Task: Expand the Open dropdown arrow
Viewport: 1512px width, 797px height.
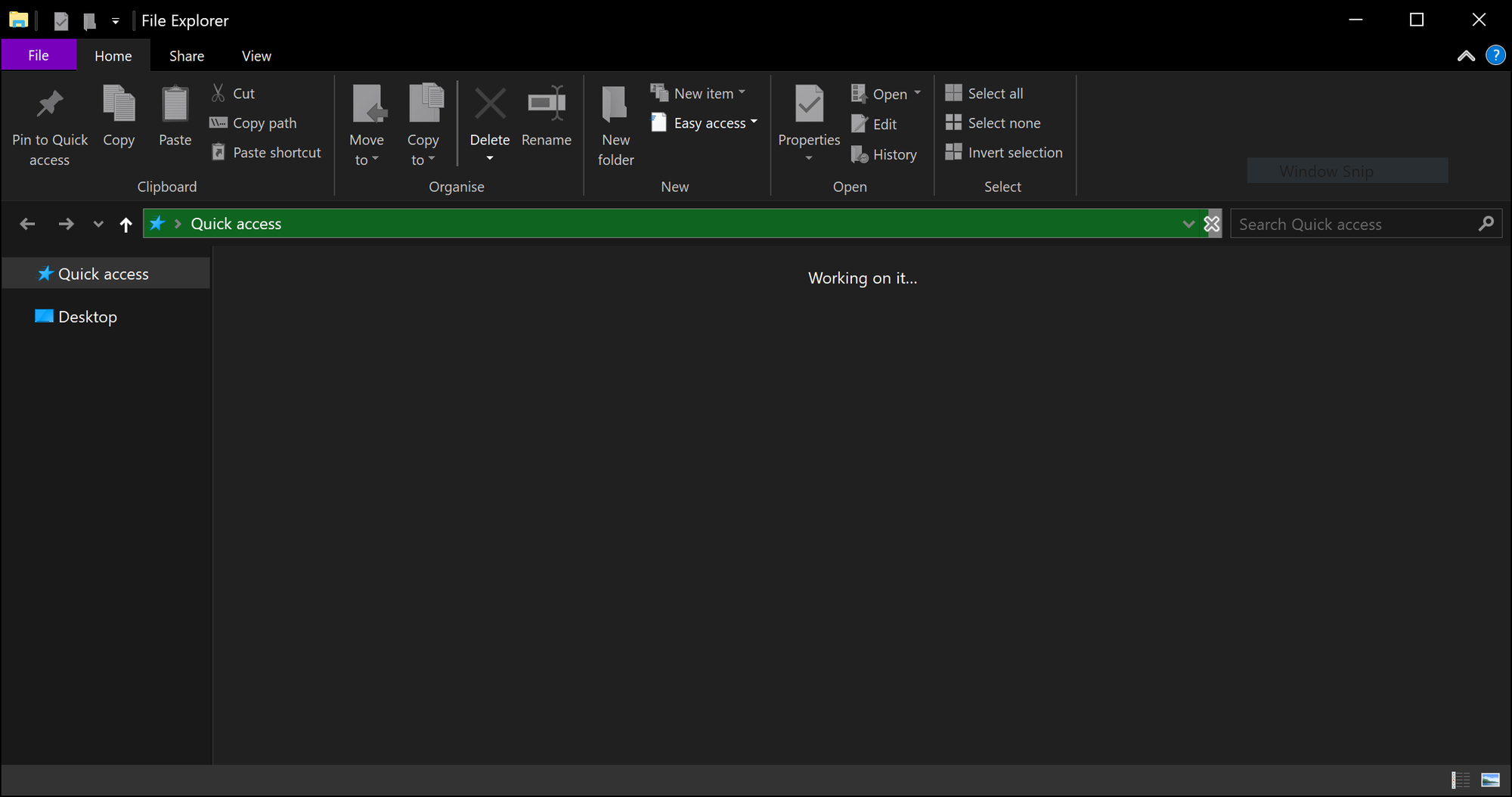Action: (x=917, y=93)
